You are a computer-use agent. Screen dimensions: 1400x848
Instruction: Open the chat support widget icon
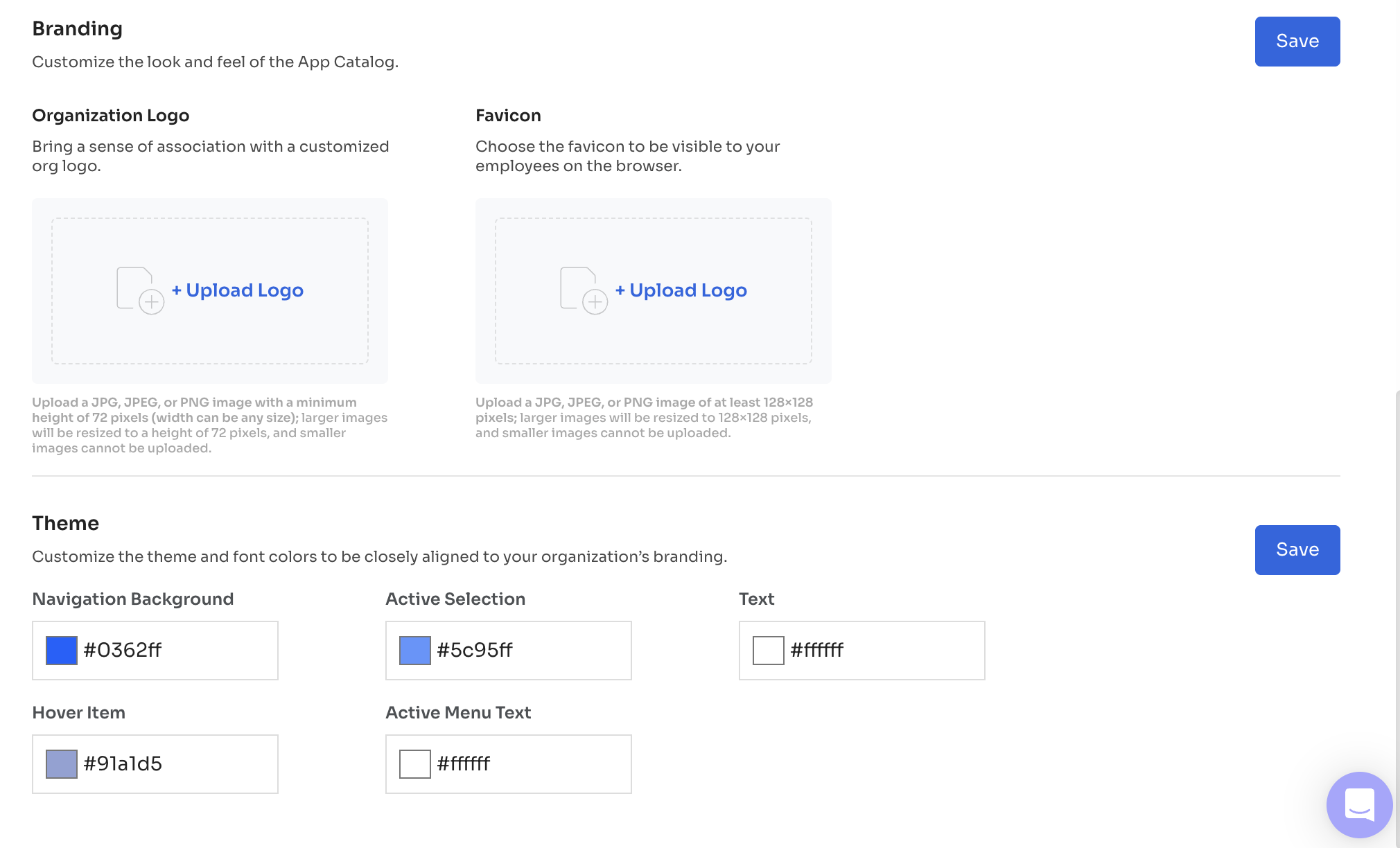click(x=1359, y=804)
